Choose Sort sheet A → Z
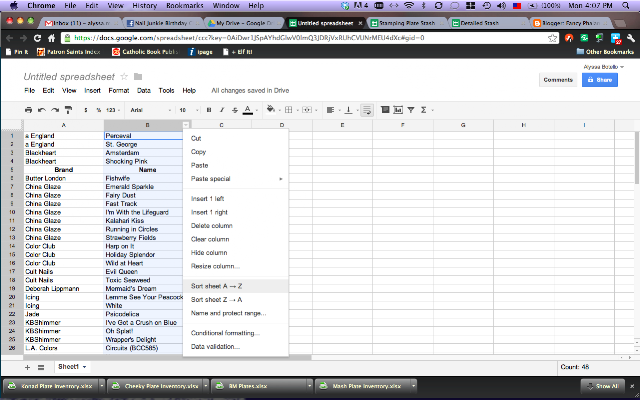 coord(236,286)
